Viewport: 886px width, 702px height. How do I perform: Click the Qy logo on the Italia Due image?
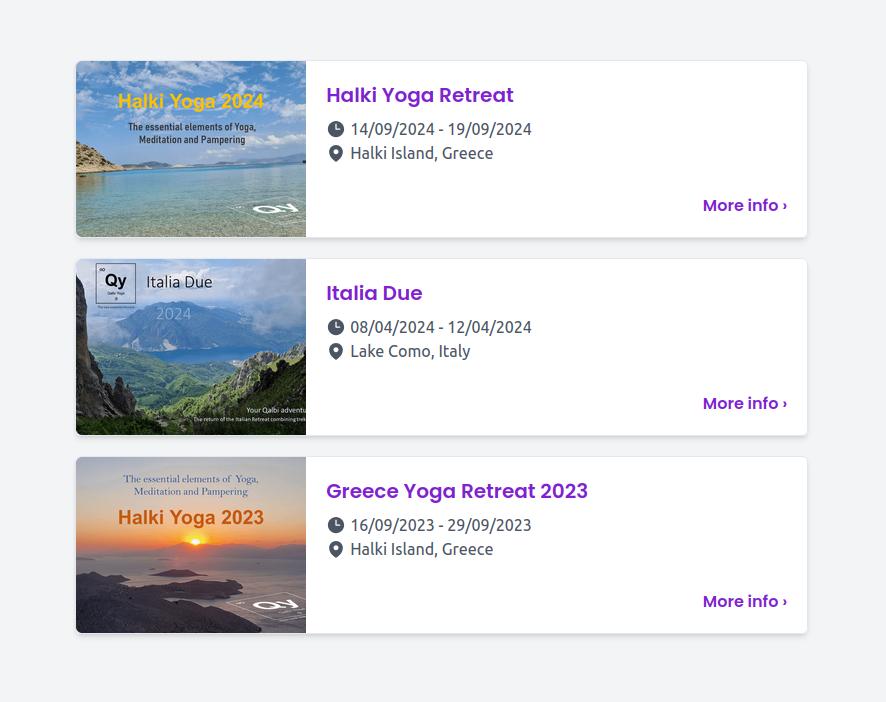[116, 283]
